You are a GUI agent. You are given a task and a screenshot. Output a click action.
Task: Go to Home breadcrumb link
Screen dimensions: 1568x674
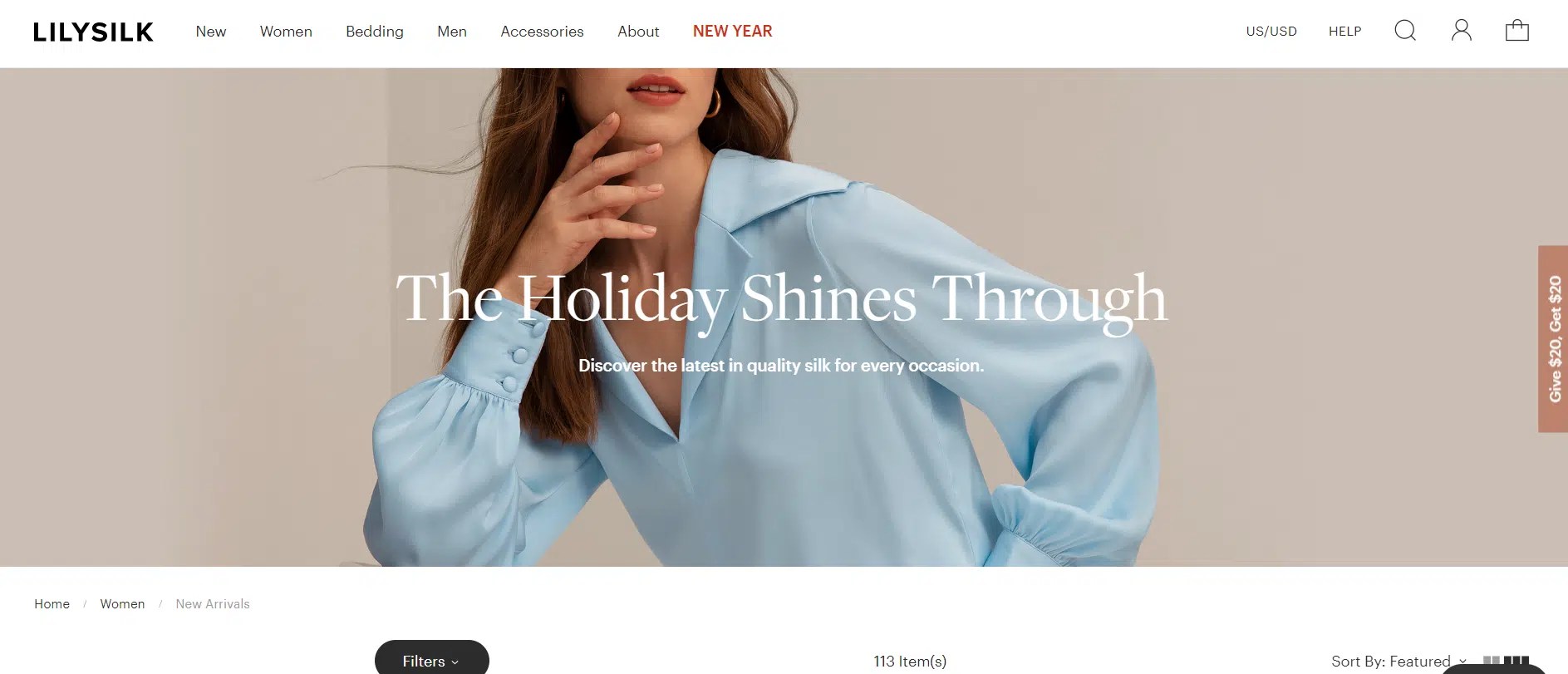[52, 604]
